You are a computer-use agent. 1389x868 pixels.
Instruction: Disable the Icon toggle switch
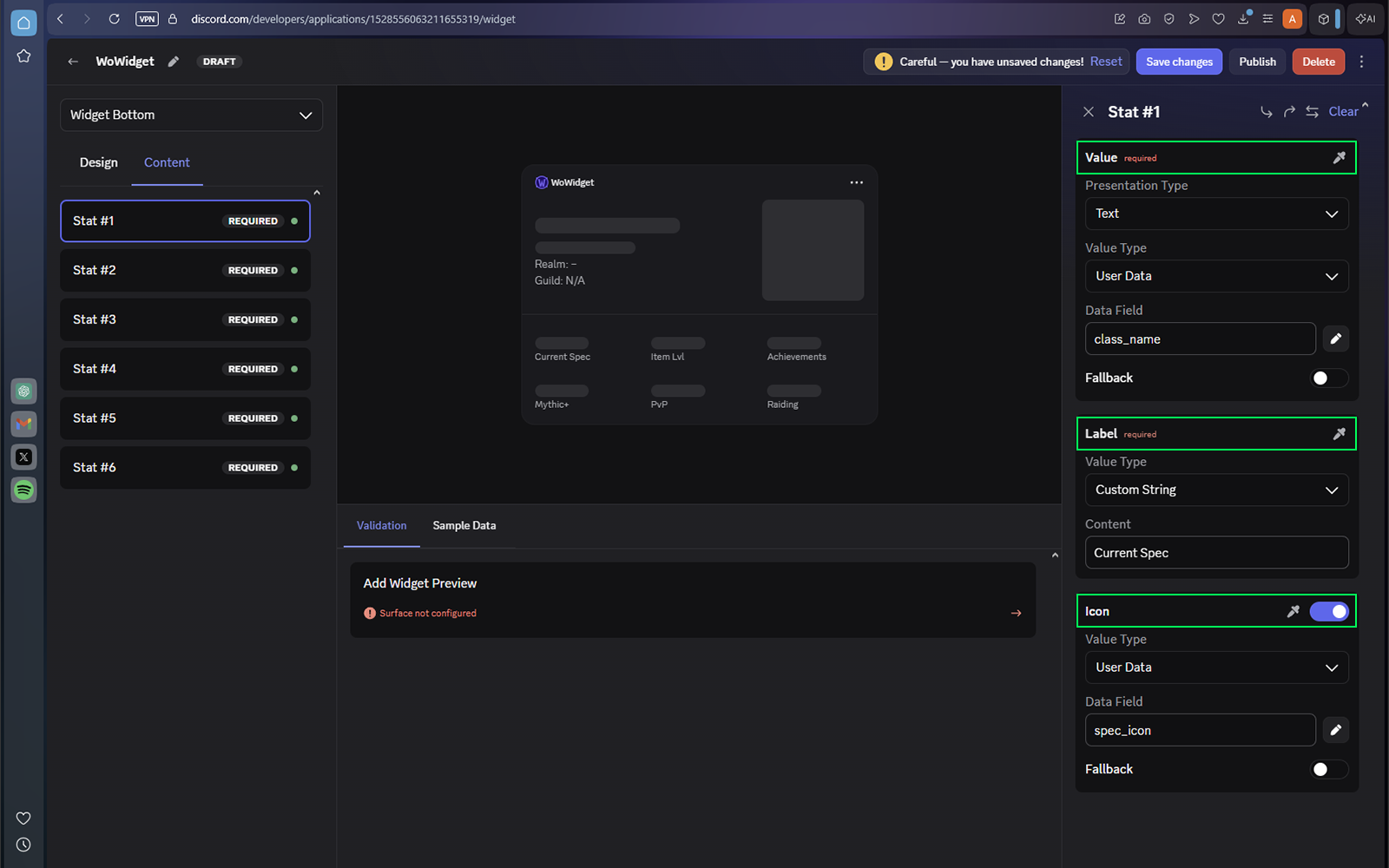1328,612
